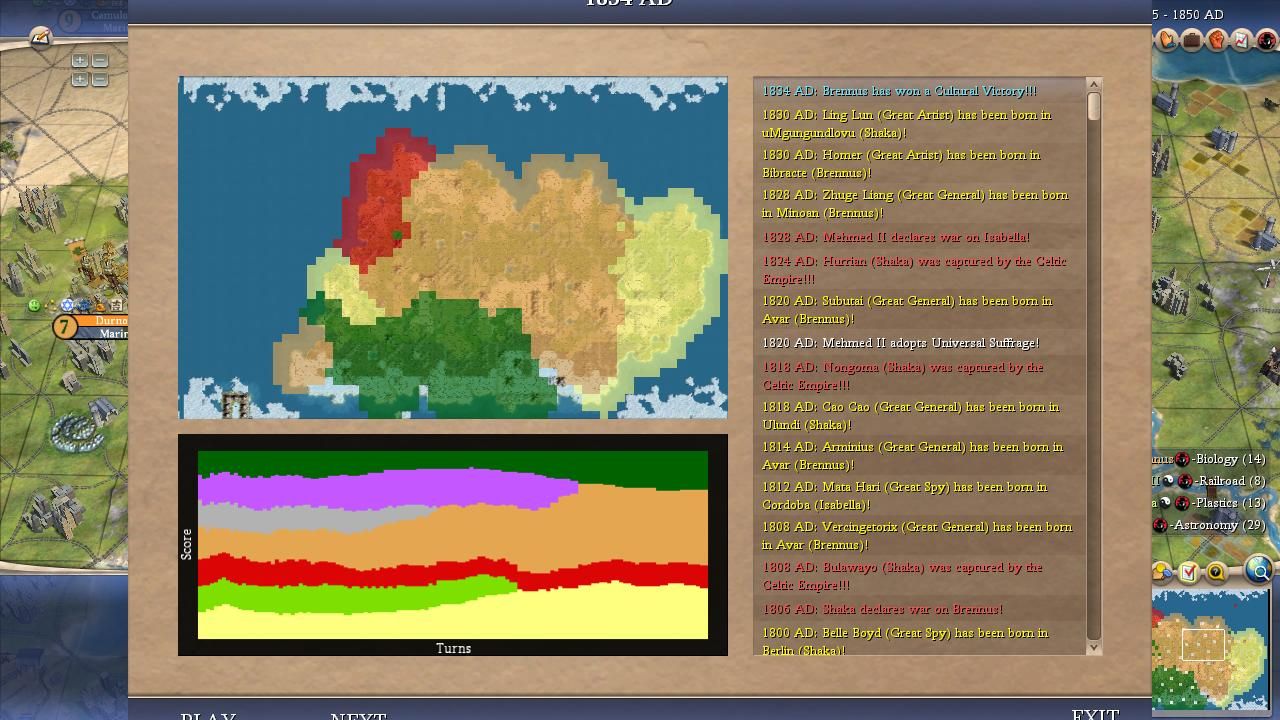Click the city bar with population 7
The image size is (1280, 720).
point(90,327)
